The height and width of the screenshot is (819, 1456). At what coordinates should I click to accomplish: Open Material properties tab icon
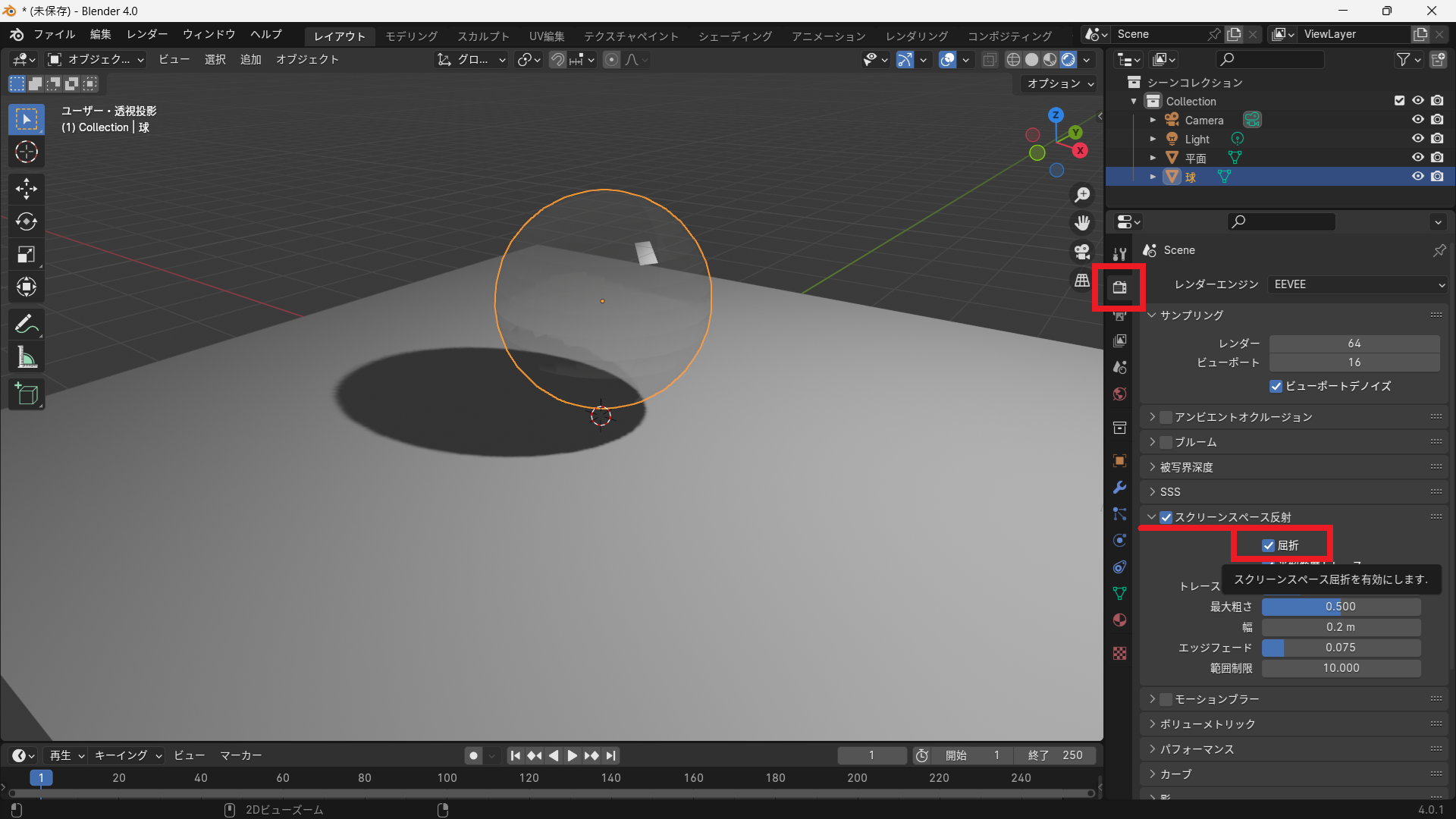(x=1119, y=620)
